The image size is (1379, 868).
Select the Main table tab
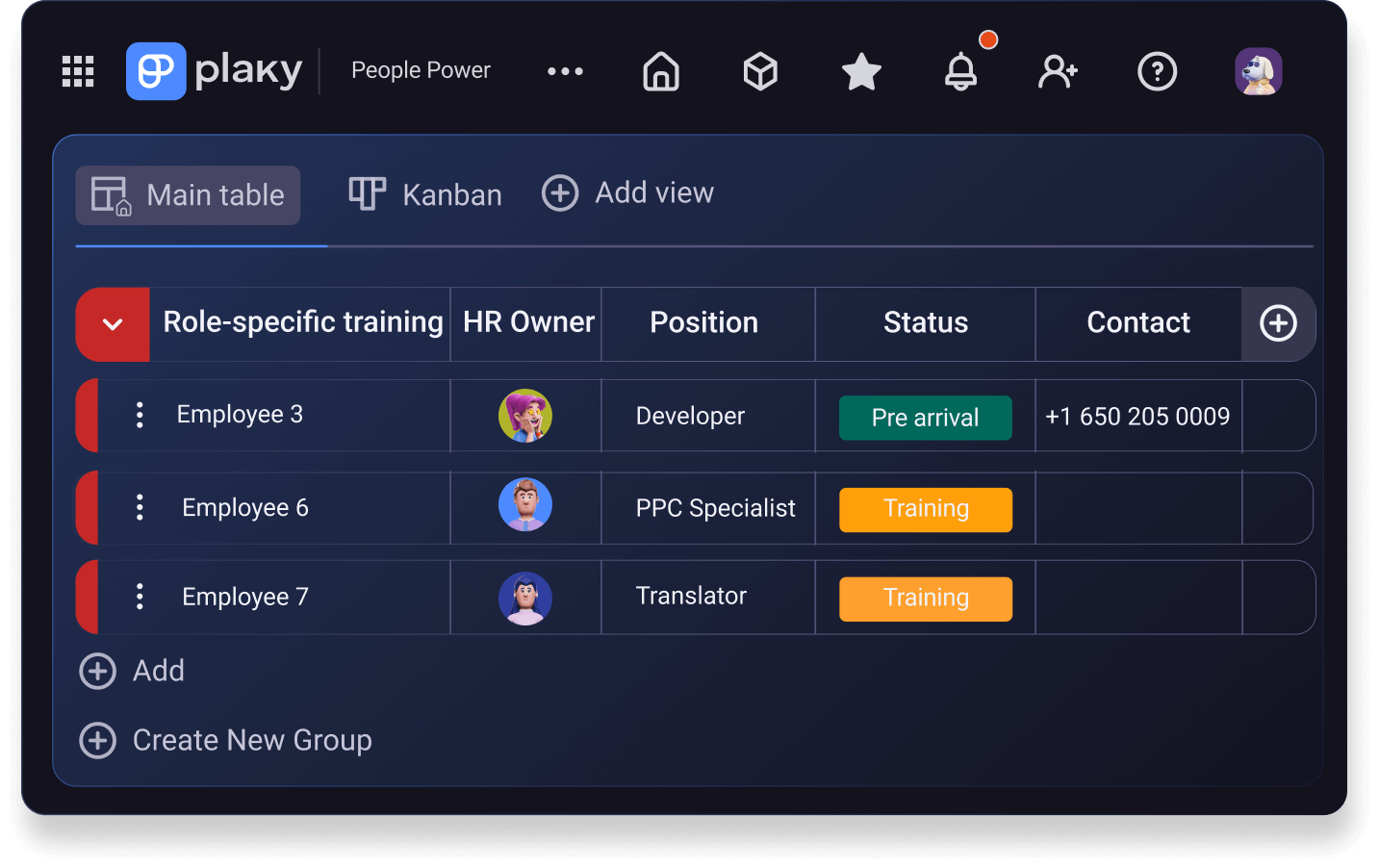[x=188, y=195]
